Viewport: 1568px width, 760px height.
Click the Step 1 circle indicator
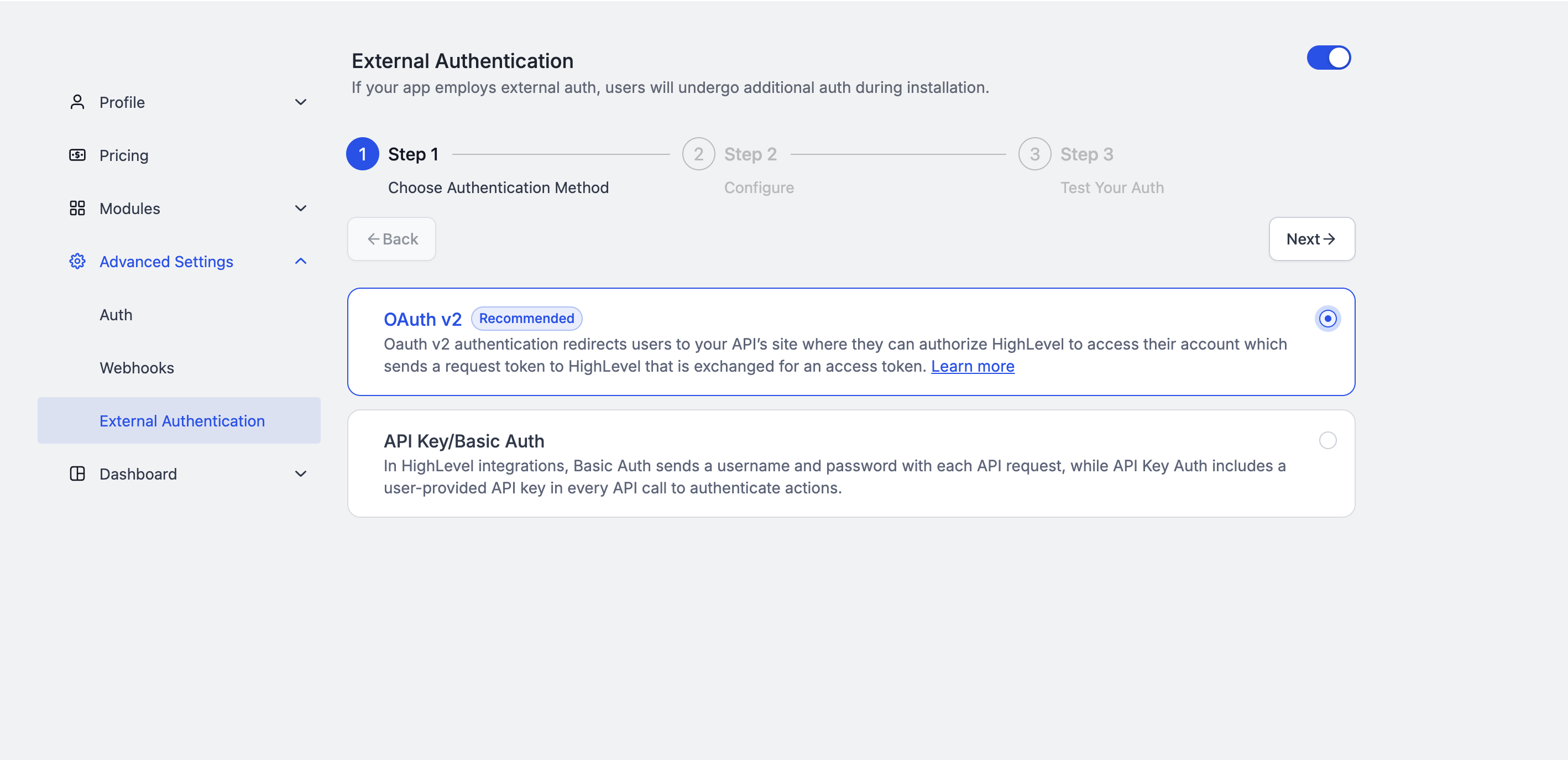tap(362, 154)
